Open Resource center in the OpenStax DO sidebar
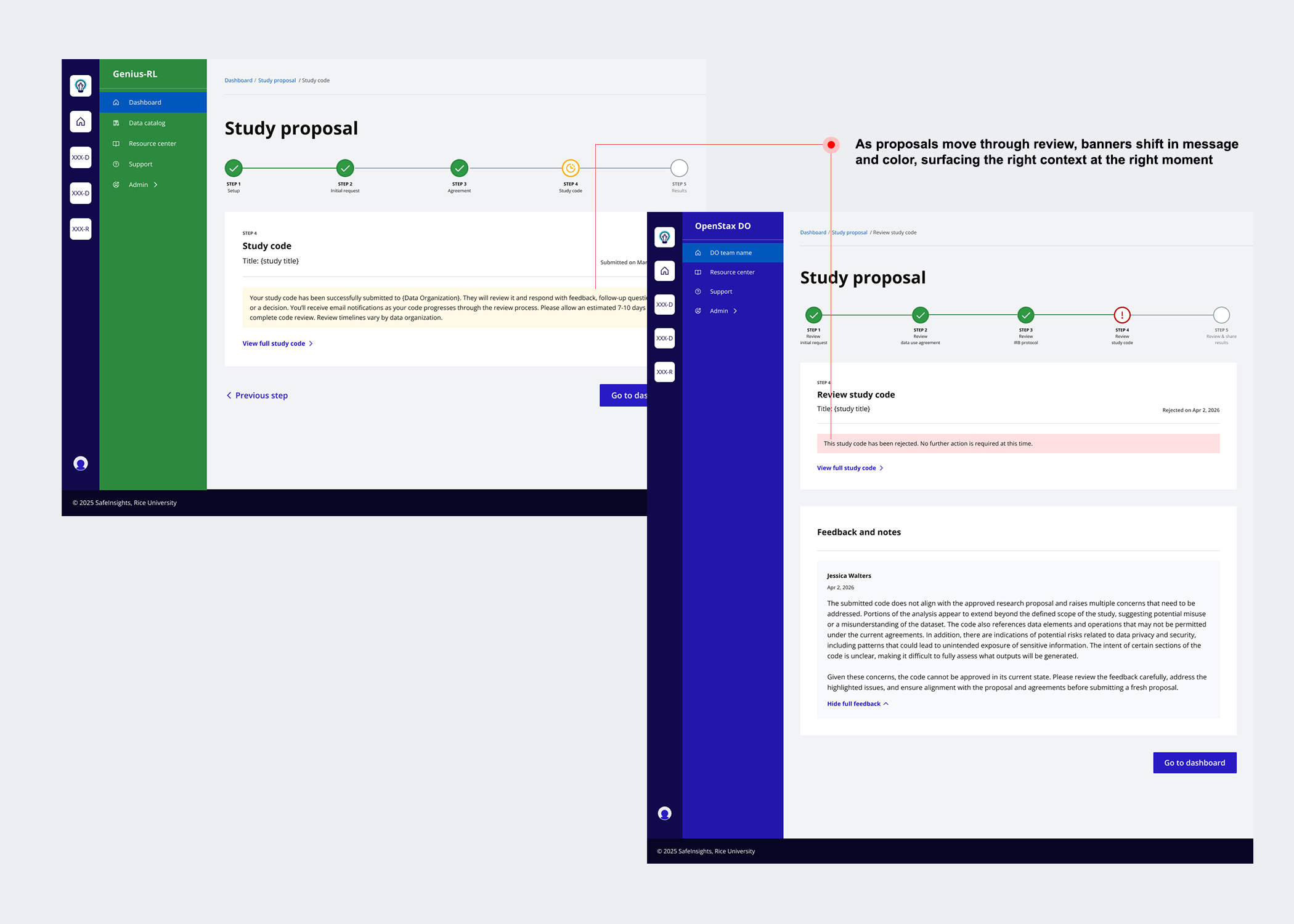The image size is (1294, 924). click(732, 272)
